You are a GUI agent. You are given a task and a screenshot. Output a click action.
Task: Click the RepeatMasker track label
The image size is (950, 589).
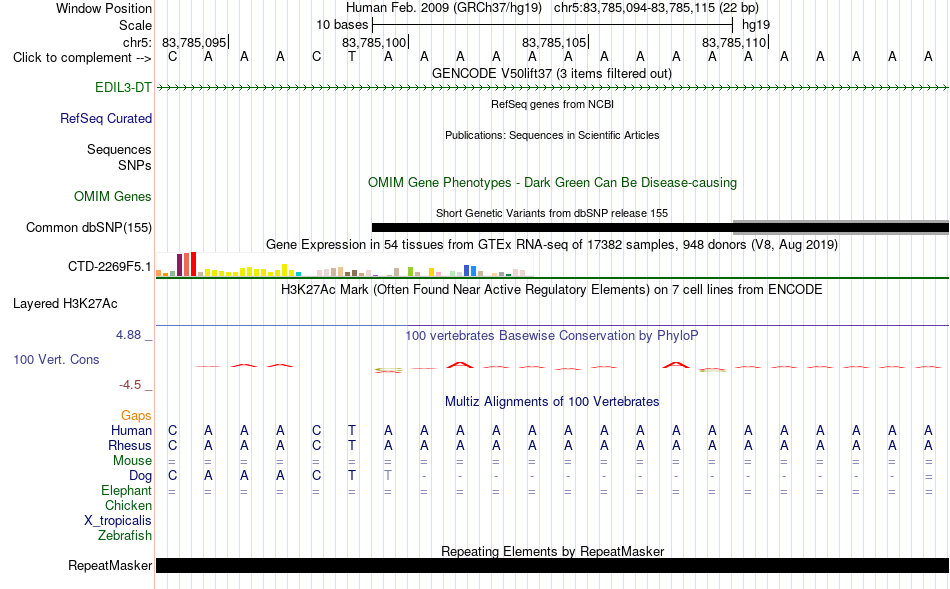110,565
